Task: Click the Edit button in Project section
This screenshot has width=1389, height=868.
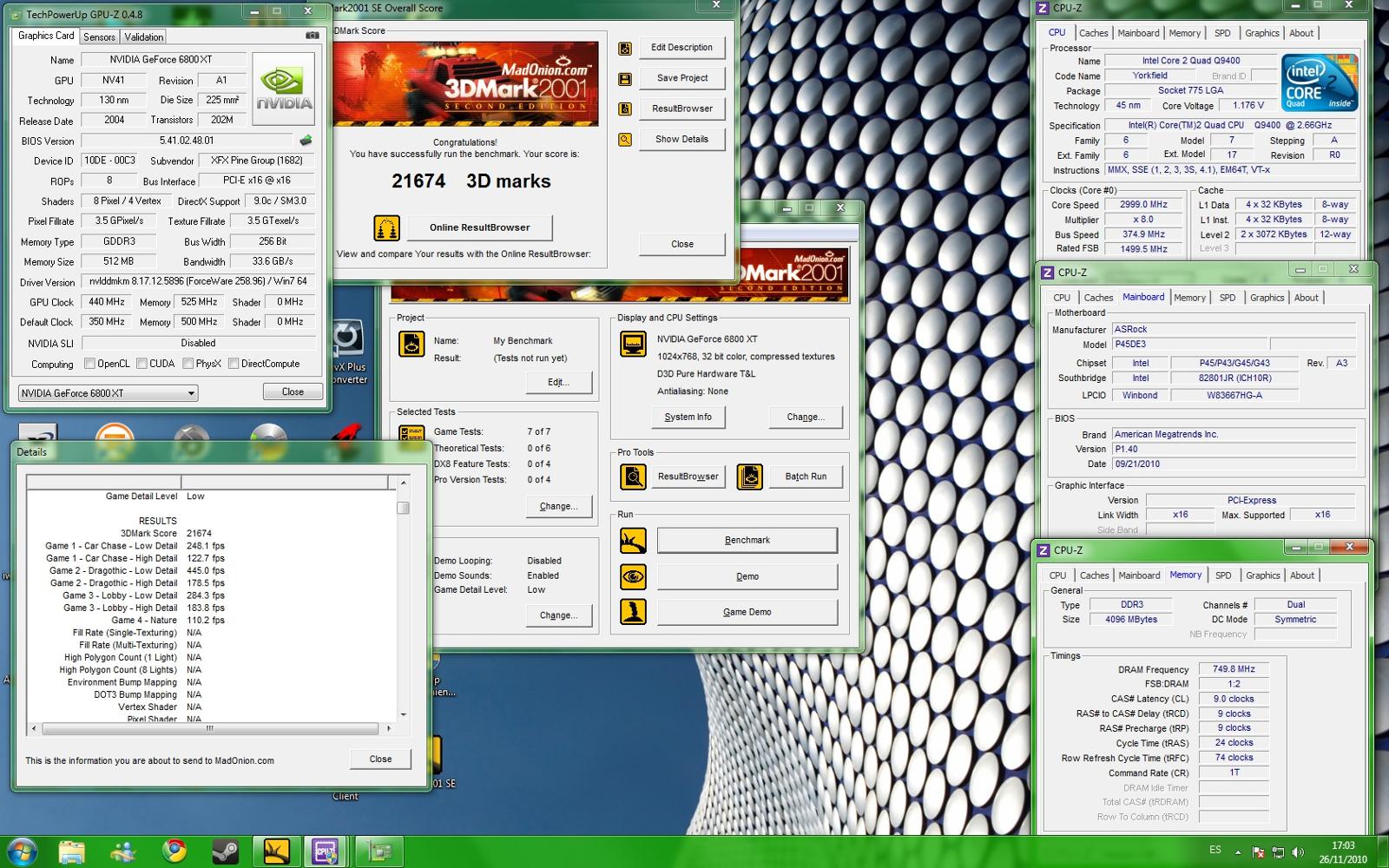Action: (x=558, y=382)
